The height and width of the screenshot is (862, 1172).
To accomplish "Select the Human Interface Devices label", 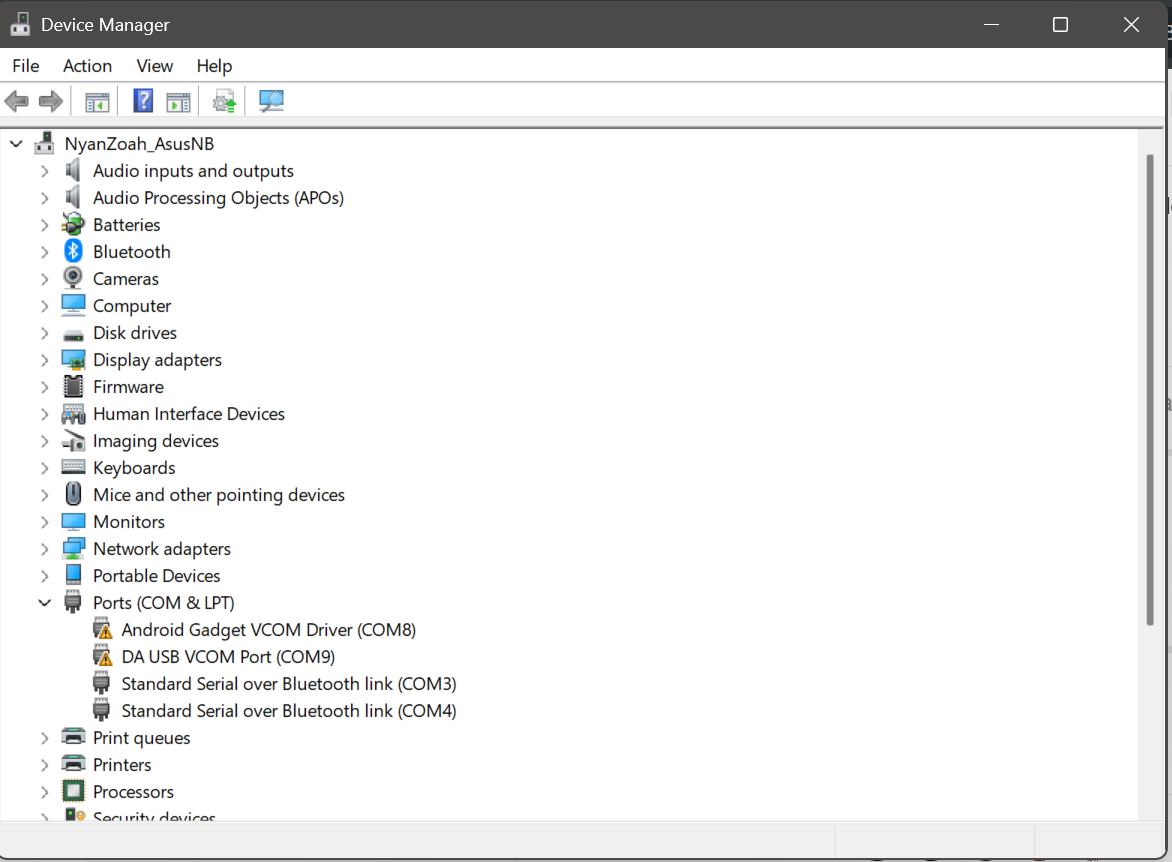I will pyautogui.click(x=189, y=414).
